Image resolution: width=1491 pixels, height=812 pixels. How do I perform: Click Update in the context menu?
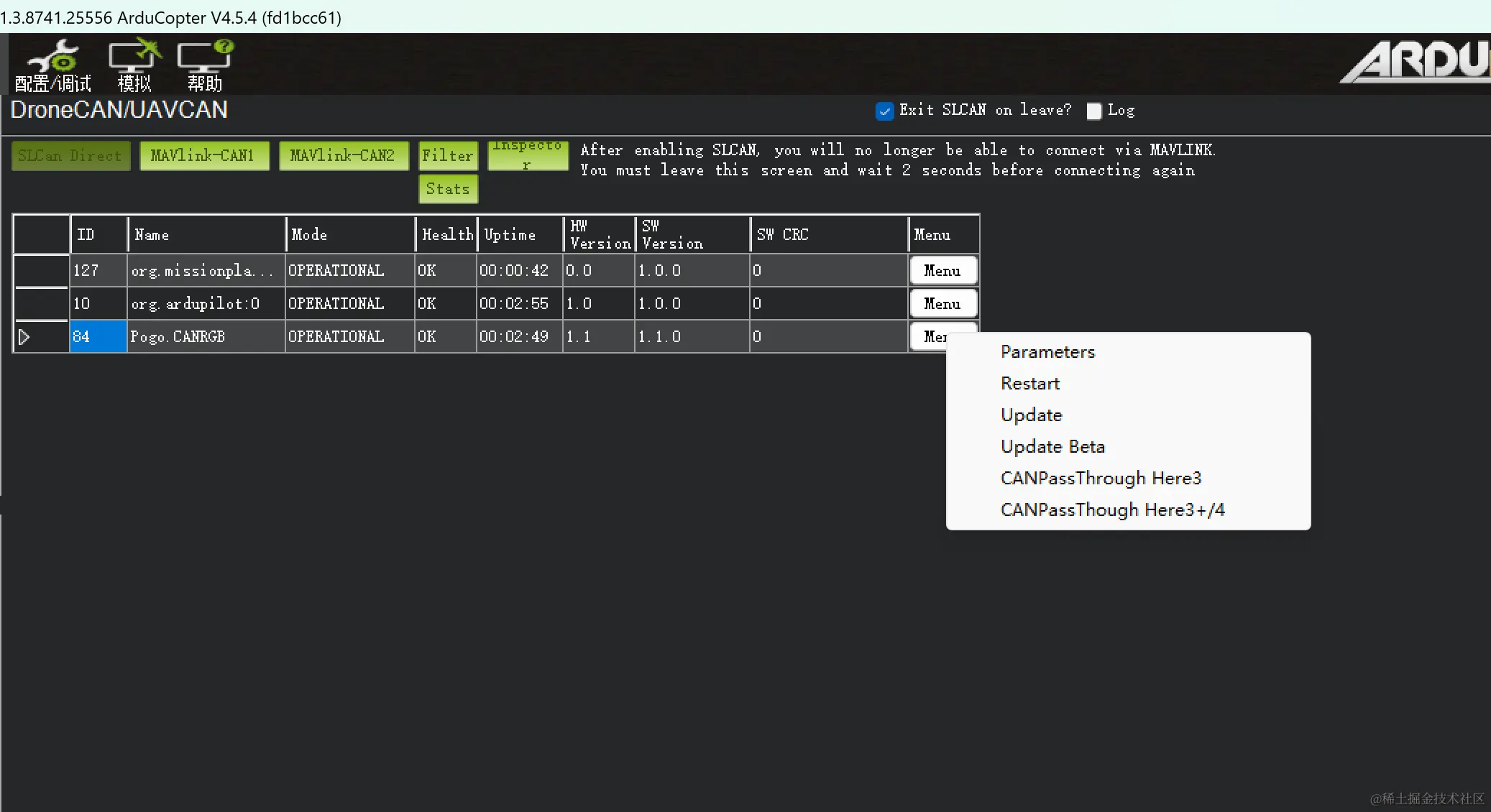[1031, 415]
